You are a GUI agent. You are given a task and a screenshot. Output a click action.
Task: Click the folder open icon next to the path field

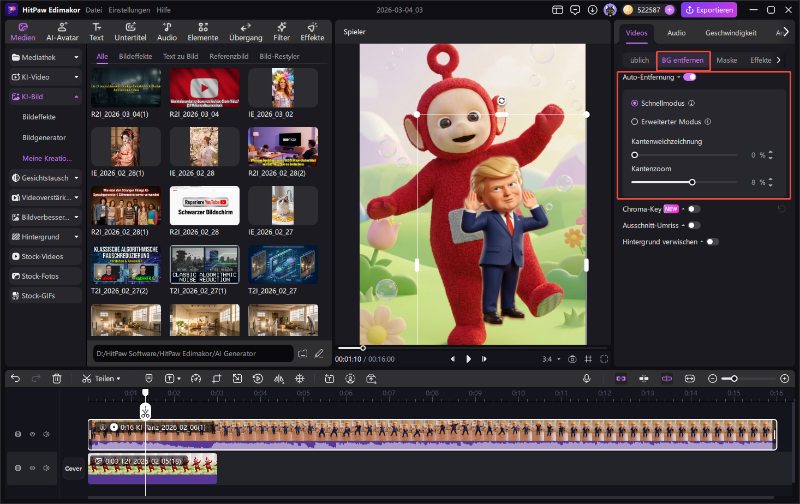click(303, 353)
